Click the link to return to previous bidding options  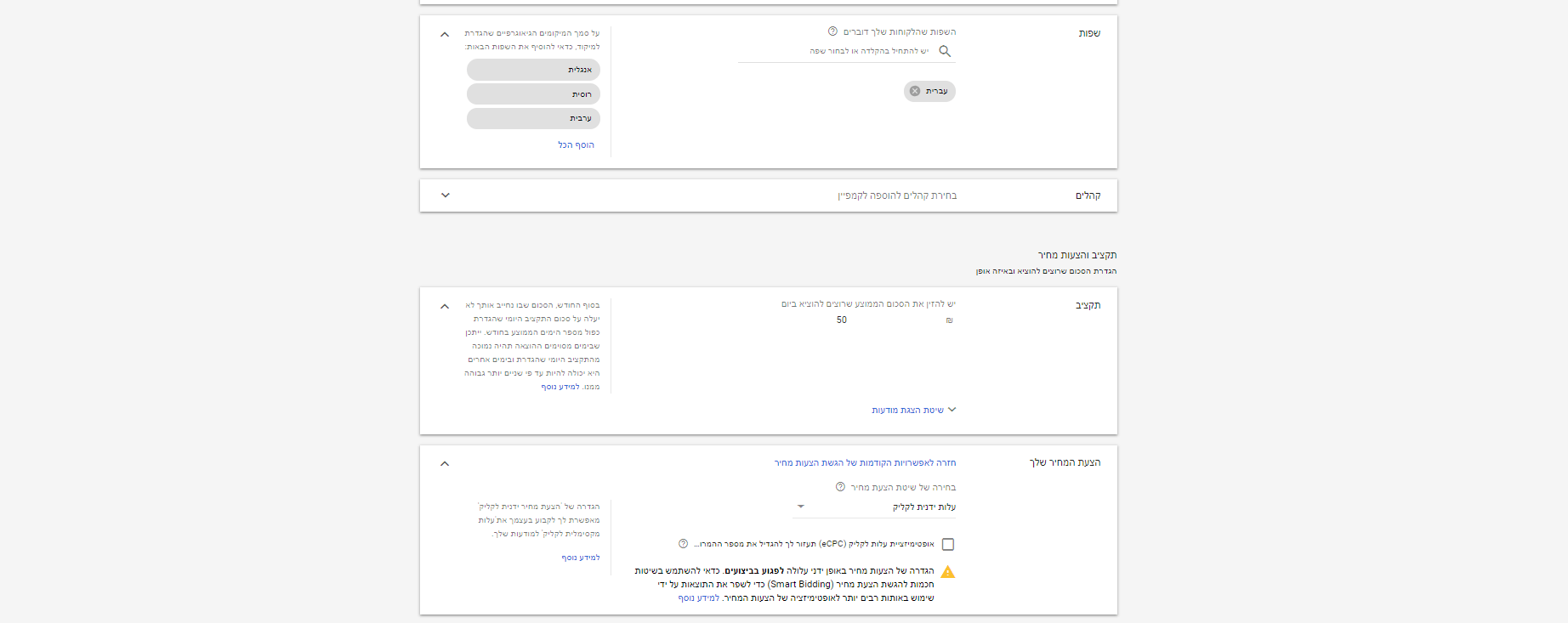pyautogui.click(x=865, y=463)
